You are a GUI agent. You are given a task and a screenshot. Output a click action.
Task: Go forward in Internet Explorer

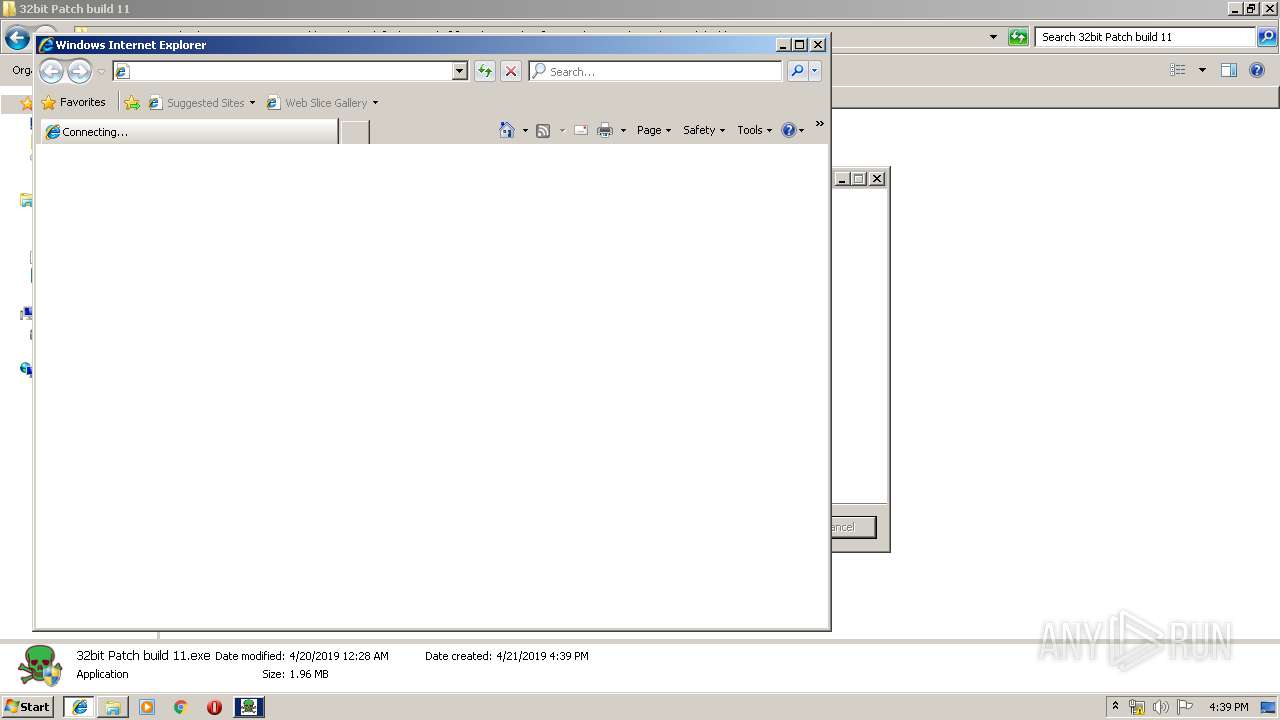click(x=79, y=71)
